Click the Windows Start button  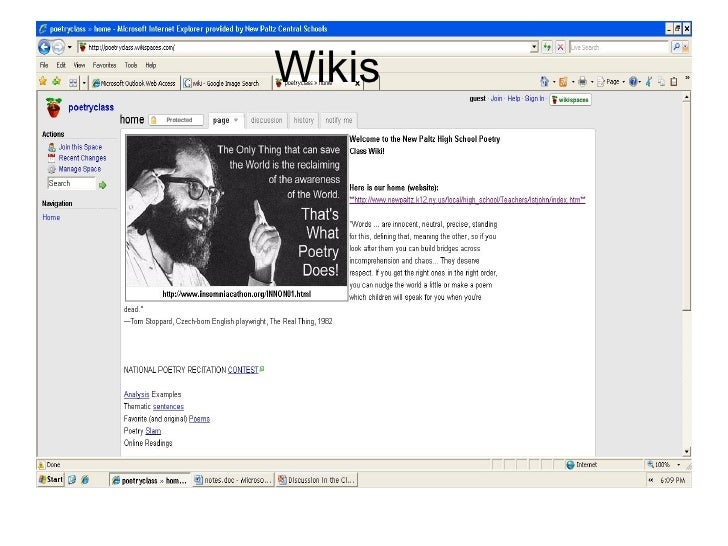[x=51, y=480]
